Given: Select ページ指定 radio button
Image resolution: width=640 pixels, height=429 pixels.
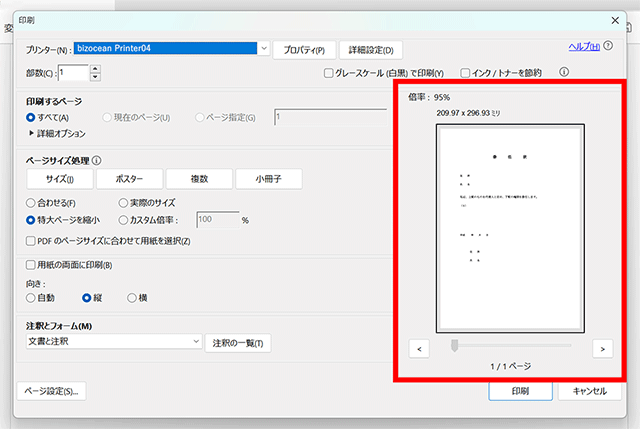Looking at the screenshot, I should pos(200,118).
